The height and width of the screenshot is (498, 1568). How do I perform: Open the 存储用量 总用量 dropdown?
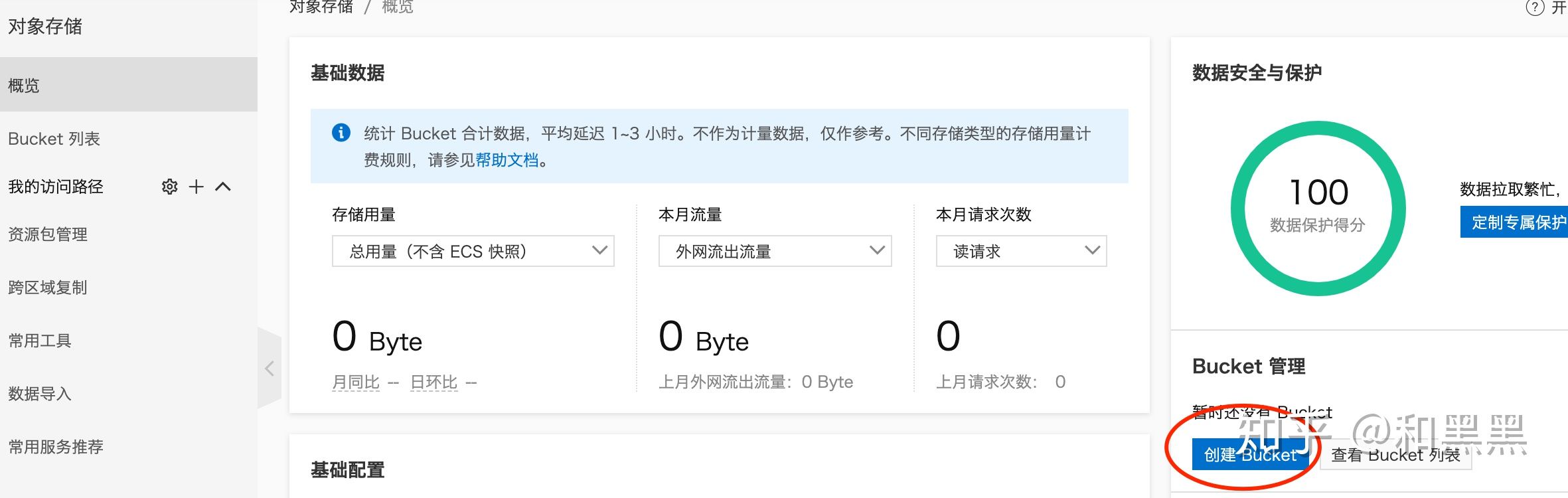coord(473,251)
